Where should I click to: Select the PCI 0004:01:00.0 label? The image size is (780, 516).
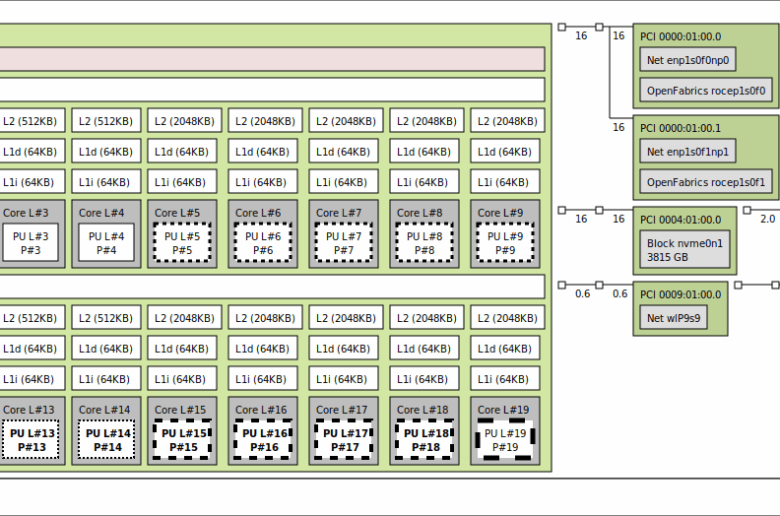click(680, 219)
